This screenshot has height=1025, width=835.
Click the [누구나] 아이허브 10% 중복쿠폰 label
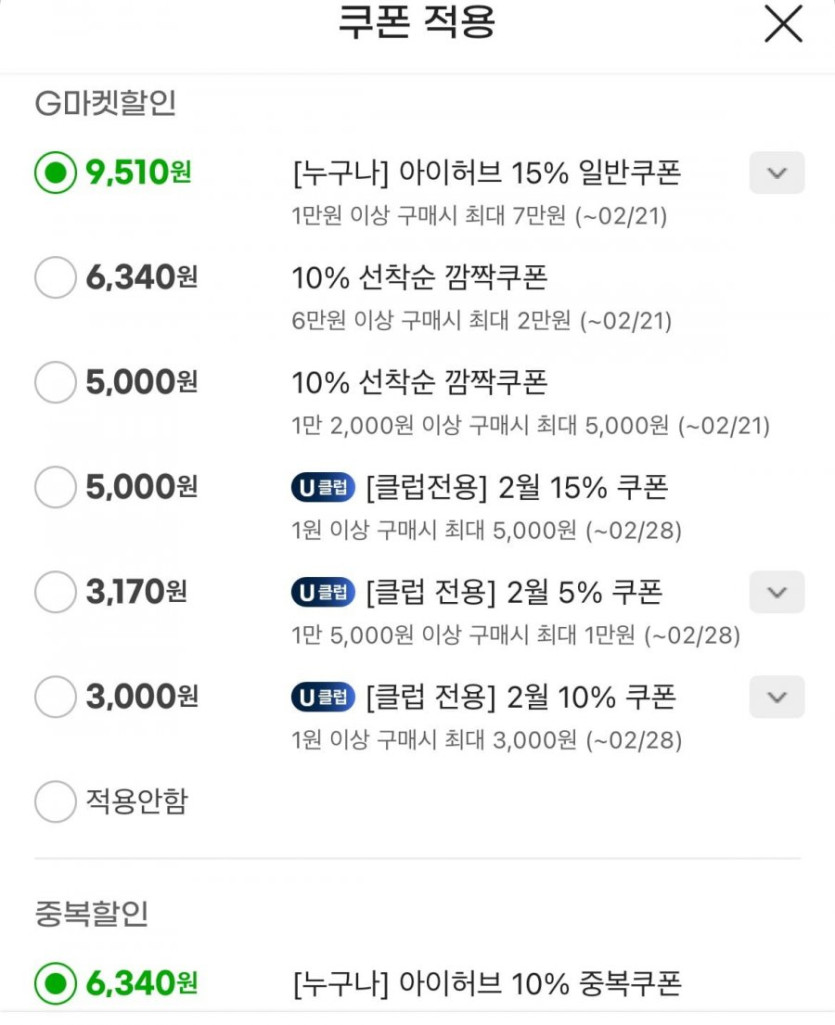coord(487,984)
